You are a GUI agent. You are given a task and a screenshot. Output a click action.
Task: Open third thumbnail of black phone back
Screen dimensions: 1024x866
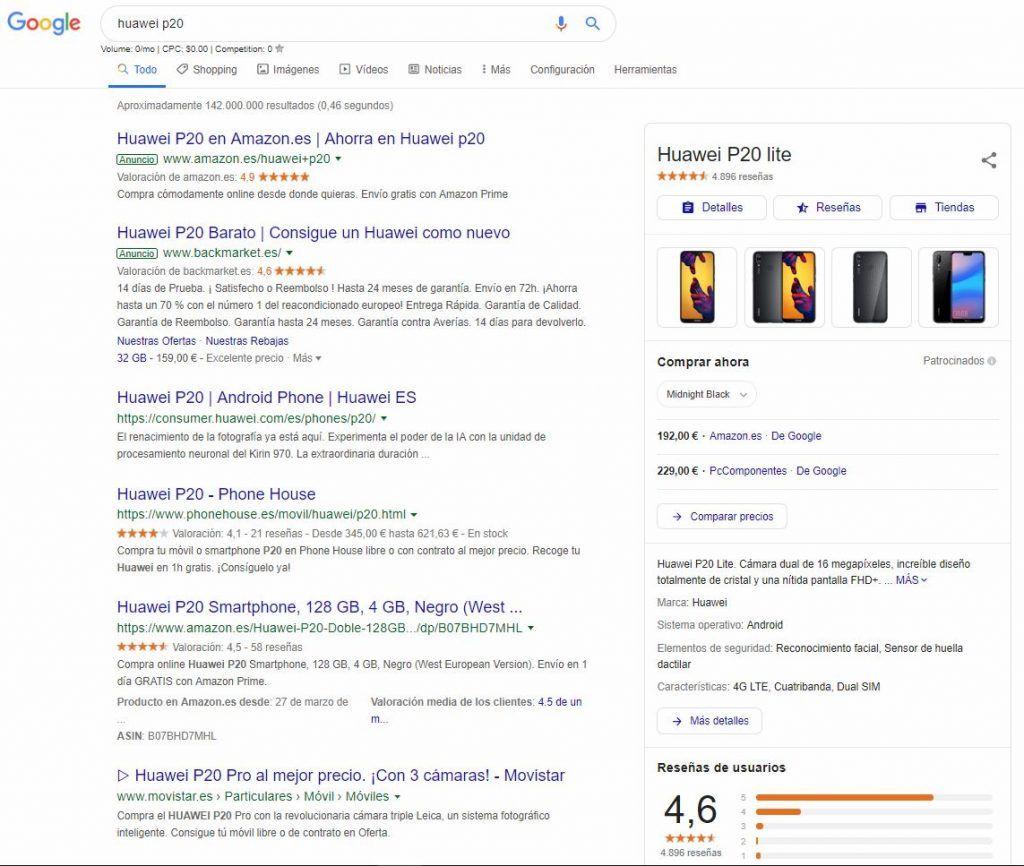871,287
